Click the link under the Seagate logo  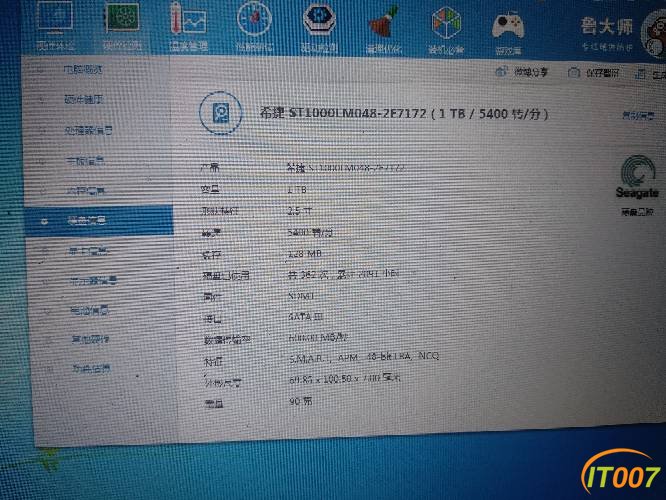[637, 212]
